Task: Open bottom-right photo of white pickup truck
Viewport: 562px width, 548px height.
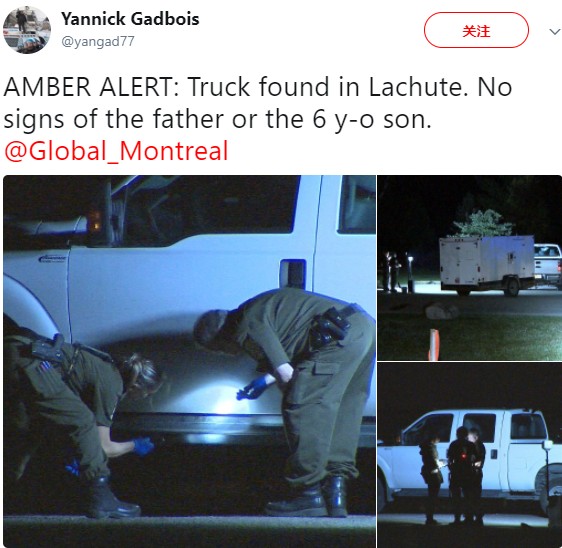Action: [469, 455]
